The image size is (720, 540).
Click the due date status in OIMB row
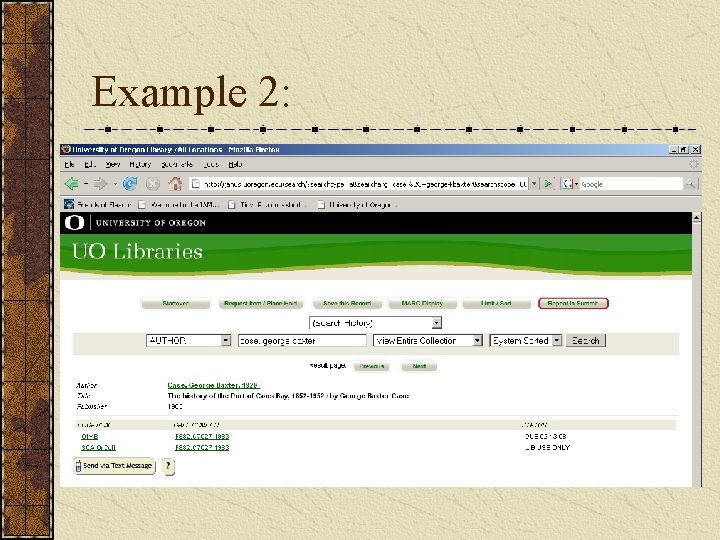tap(546, 437)
